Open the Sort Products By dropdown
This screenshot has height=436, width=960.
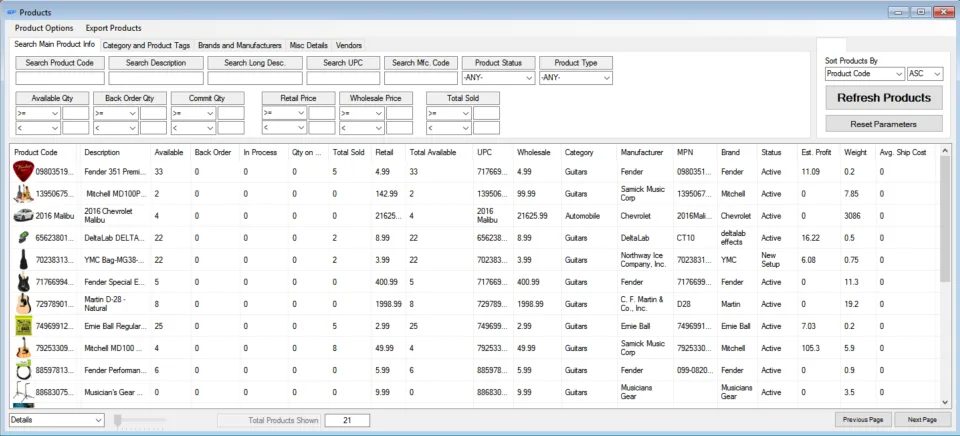coord(864,73)
